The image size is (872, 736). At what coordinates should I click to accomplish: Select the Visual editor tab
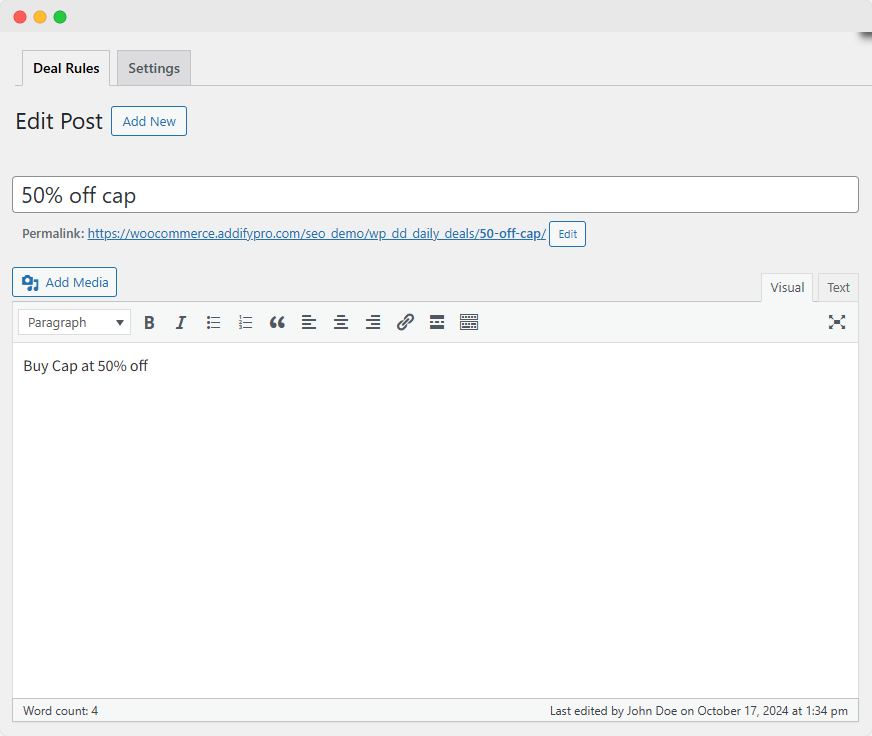(x=787, y=288)
